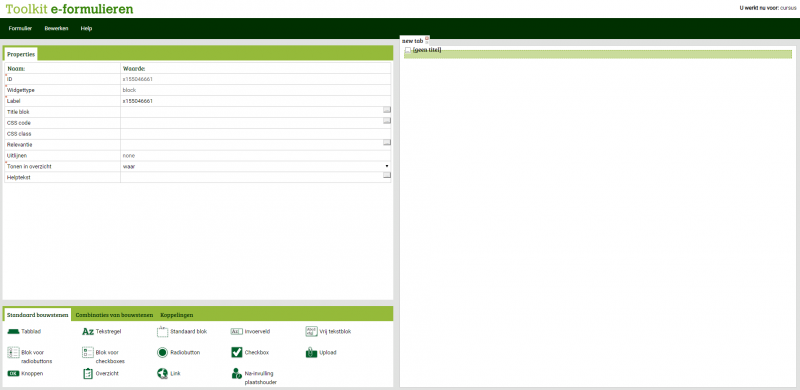Switch to the Koppelingen tab
The width and height of the screenshot is (800, 390).
[x=177, y=315]
